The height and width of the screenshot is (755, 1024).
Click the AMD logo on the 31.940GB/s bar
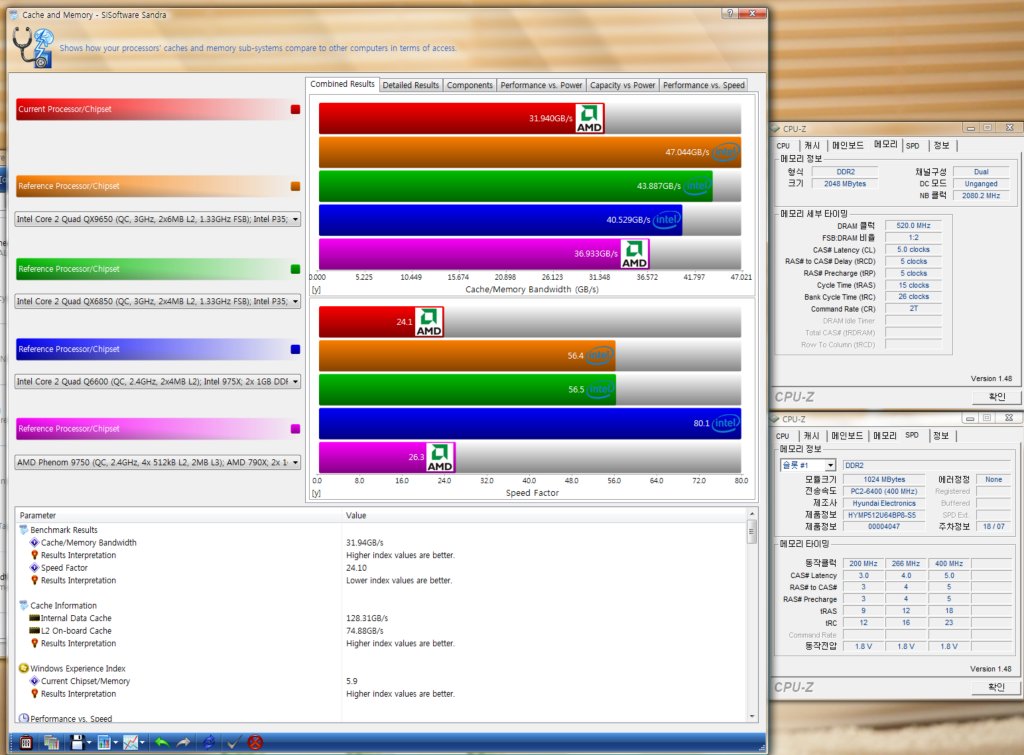(x=589, y=118)
